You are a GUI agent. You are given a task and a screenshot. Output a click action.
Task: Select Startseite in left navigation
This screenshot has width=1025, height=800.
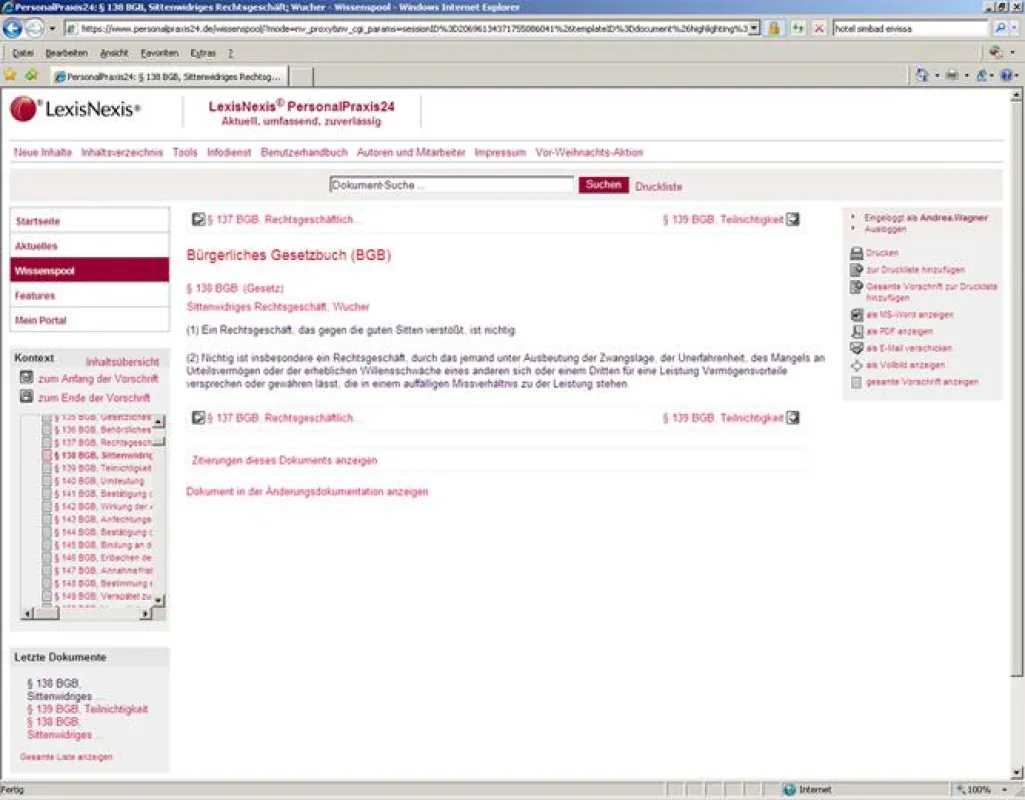pyautogui.click(x=90, y=221)
